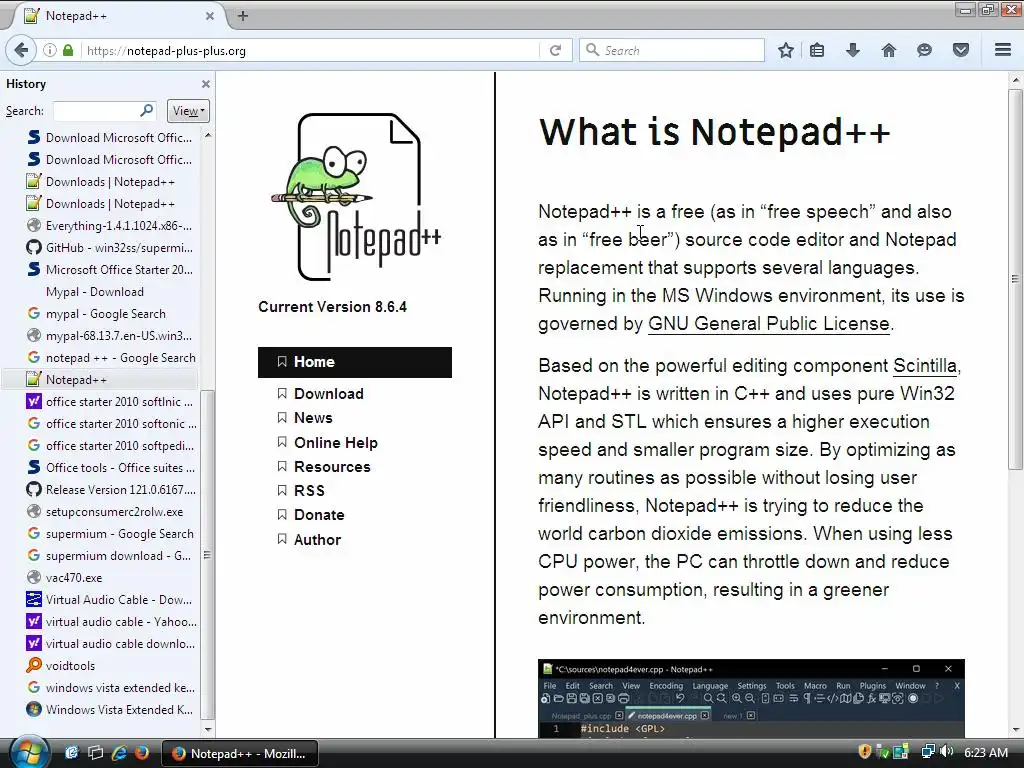Click the magnifier in the History search box
The height and width of the screenshot is (768, 1024).
coord(147,110)
